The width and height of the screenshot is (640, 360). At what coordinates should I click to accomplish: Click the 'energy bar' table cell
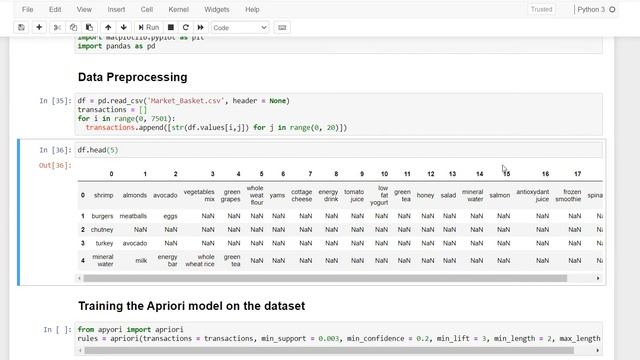click(x=167, y=260)
